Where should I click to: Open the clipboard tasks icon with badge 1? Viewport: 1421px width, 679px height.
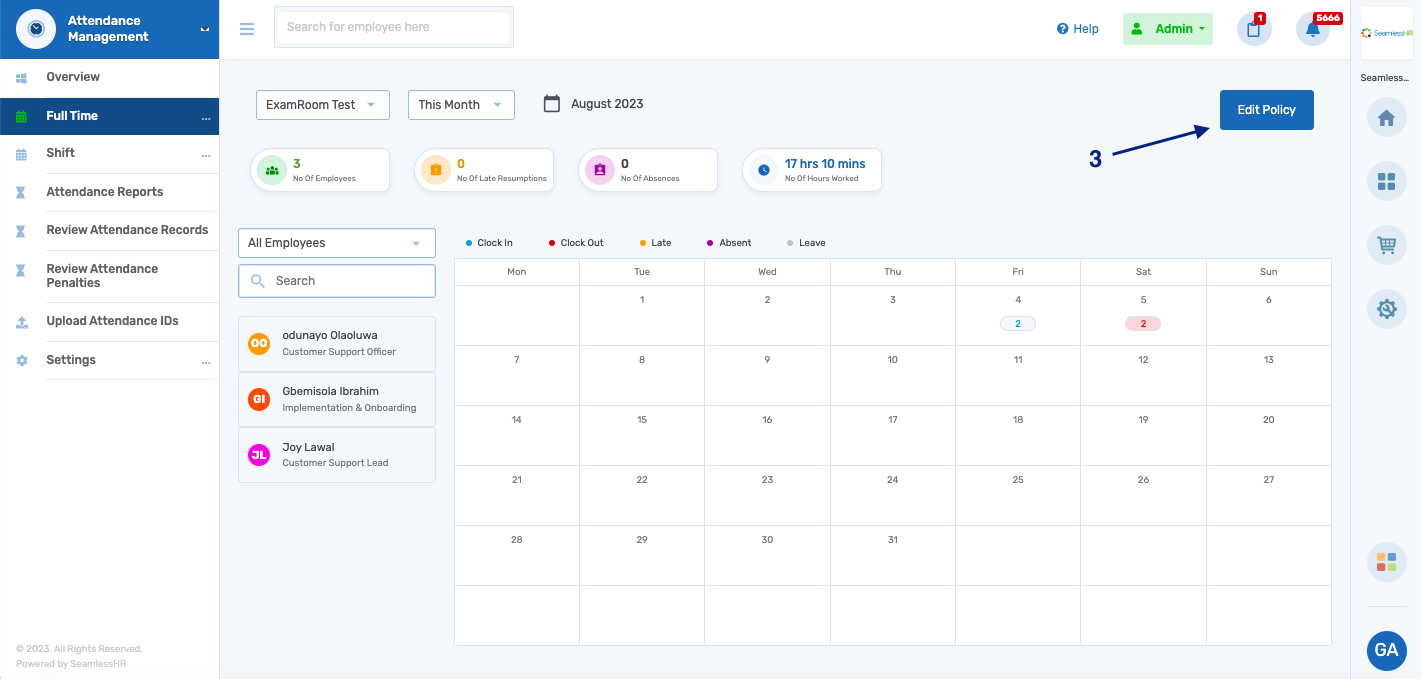pos(1254,29)
